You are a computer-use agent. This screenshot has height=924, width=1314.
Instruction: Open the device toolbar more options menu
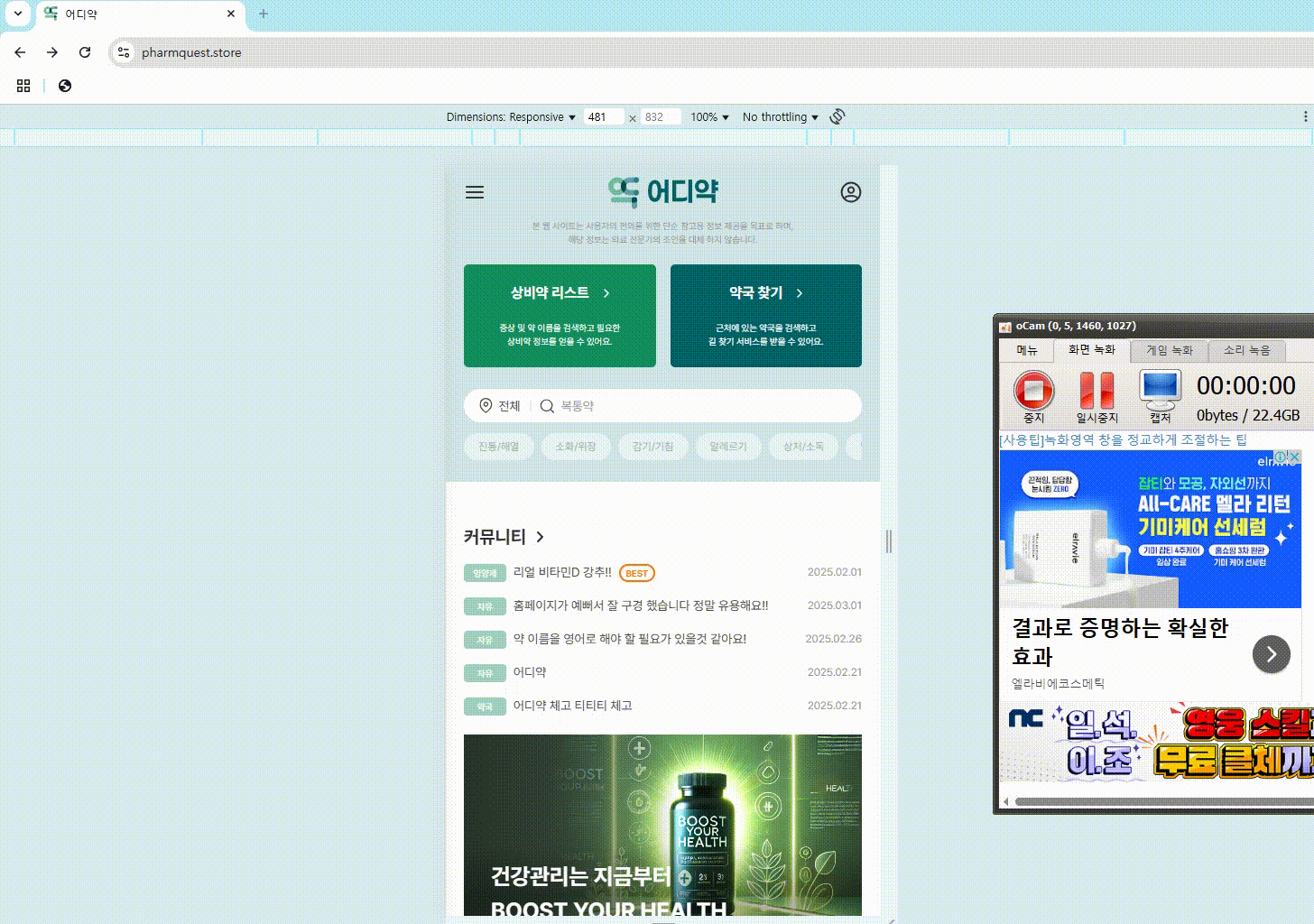(1305, 116)
